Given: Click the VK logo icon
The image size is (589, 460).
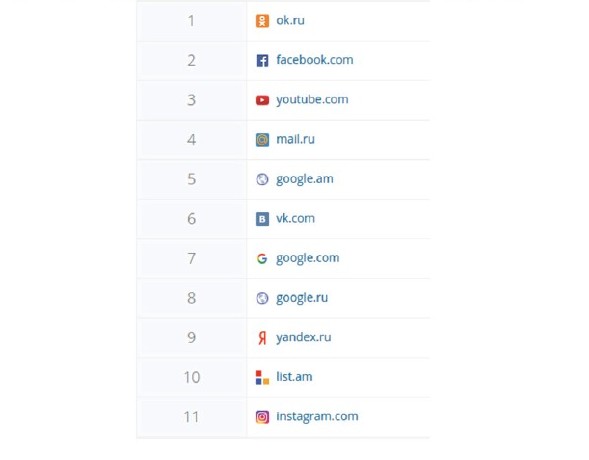Looking at the screenshot, I should 262,219.
